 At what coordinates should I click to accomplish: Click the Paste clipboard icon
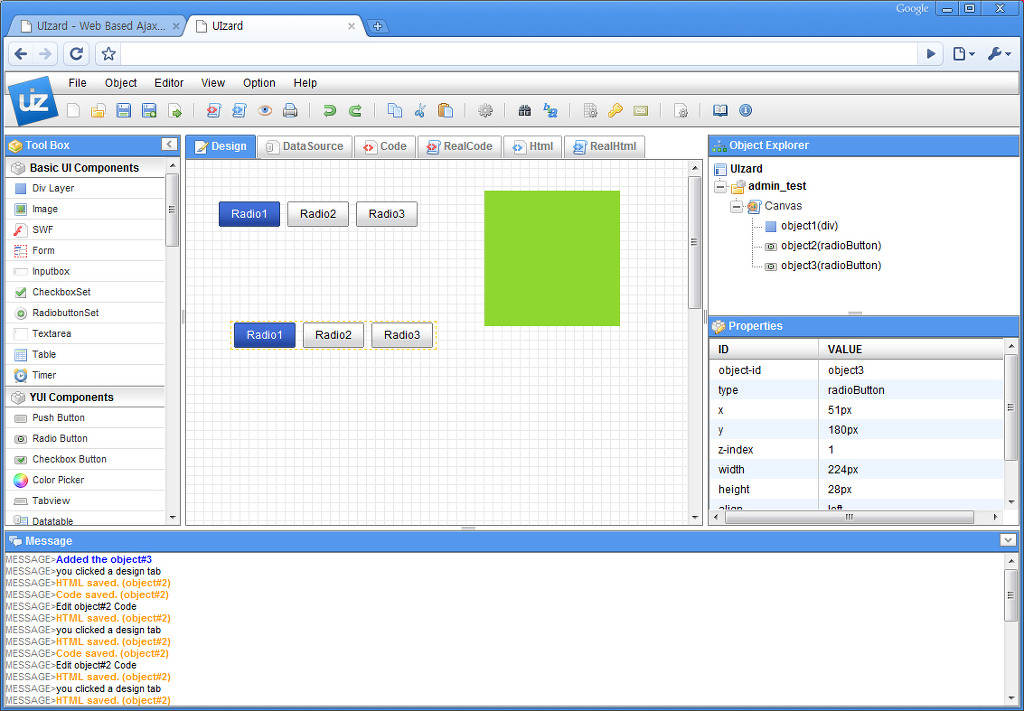[x=445, y=110]
